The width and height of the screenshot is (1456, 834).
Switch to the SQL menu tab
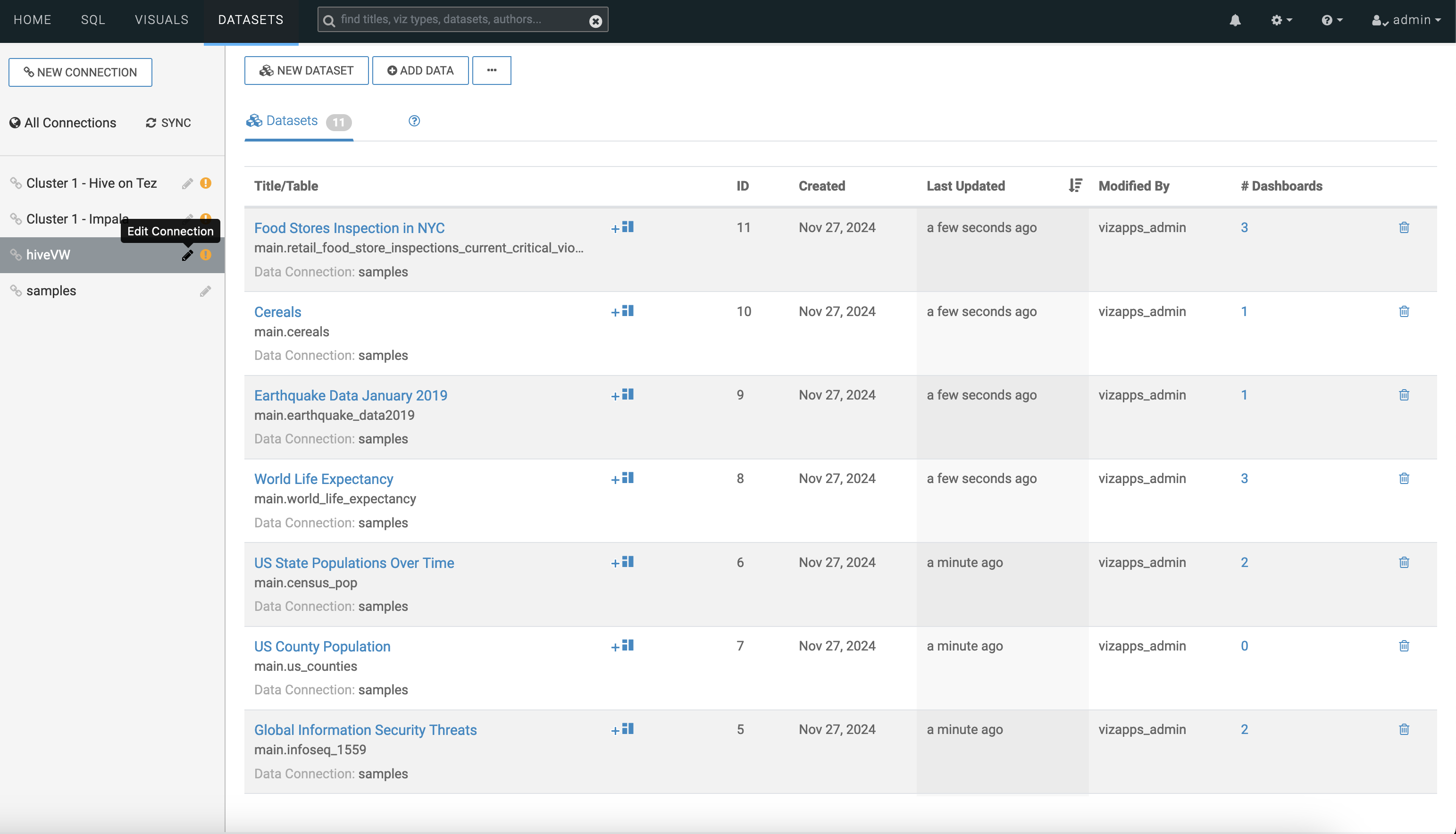(x=93, y=20)
